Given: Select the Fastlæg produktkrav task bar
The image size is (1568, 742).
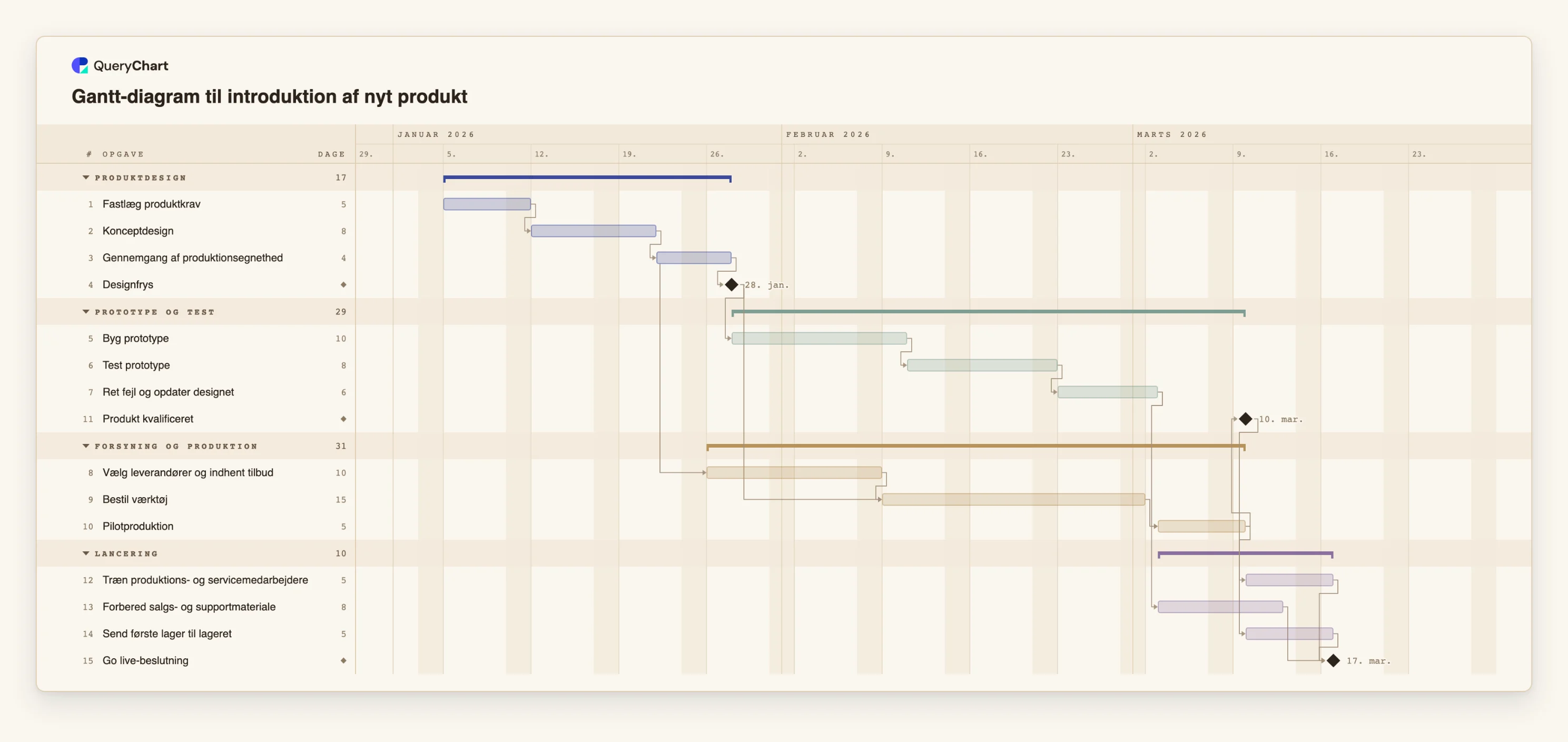Looking at the screenshot, I should tap(487, 204).
